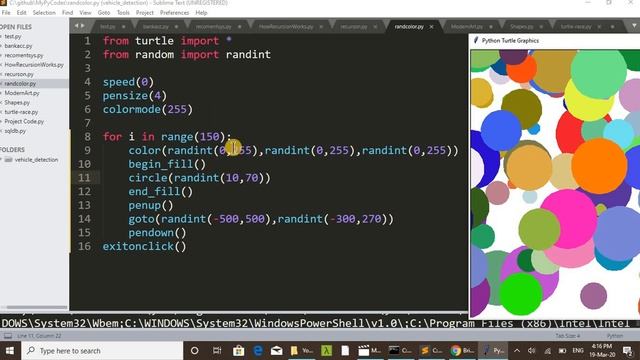The image size is (640, 360).
Task: Open Google Chrome taskbar icon
Action: point(462,351)
